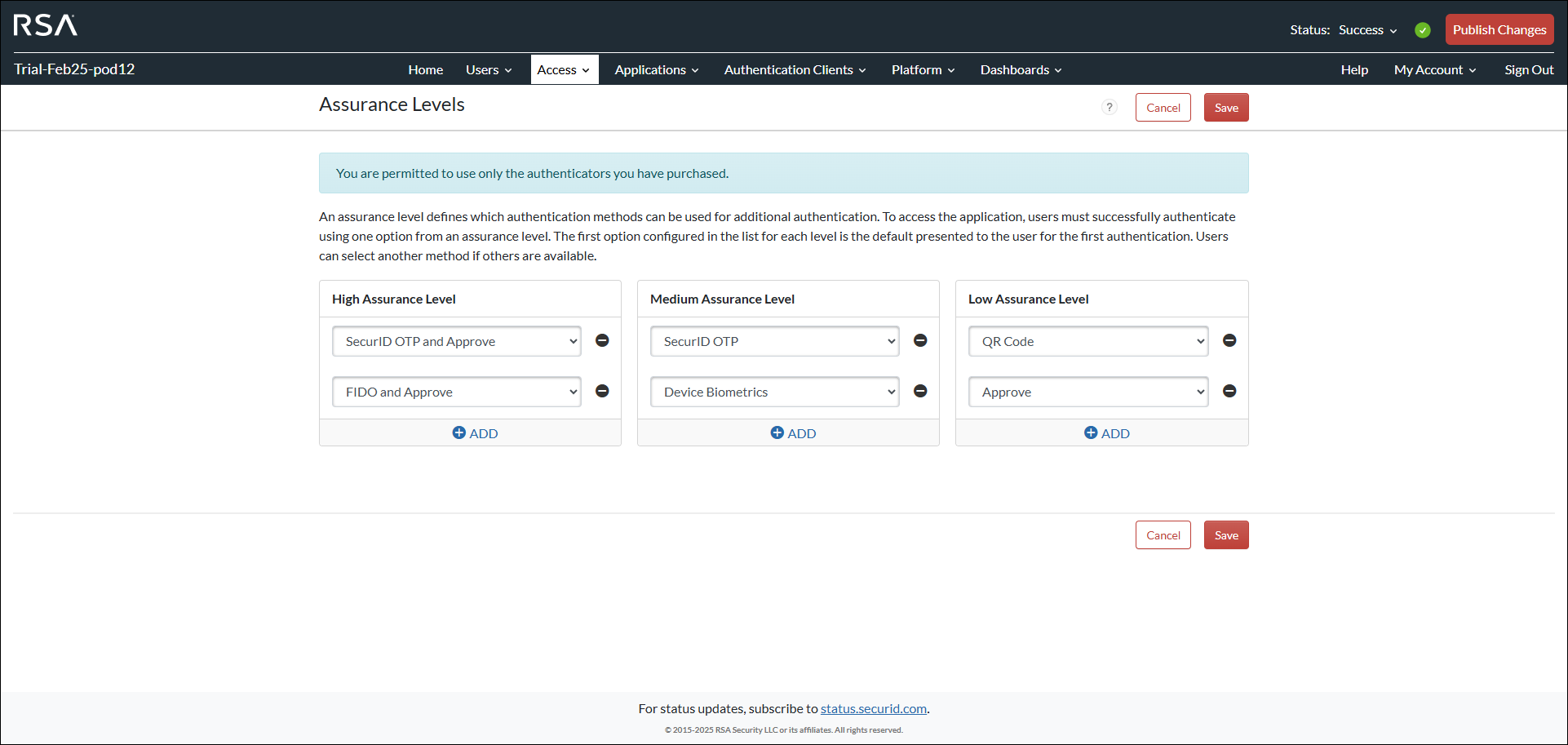Follow the status.securid.com link
The width and height of the screenshot is (1568, 745).
click(x=873, y=708)
